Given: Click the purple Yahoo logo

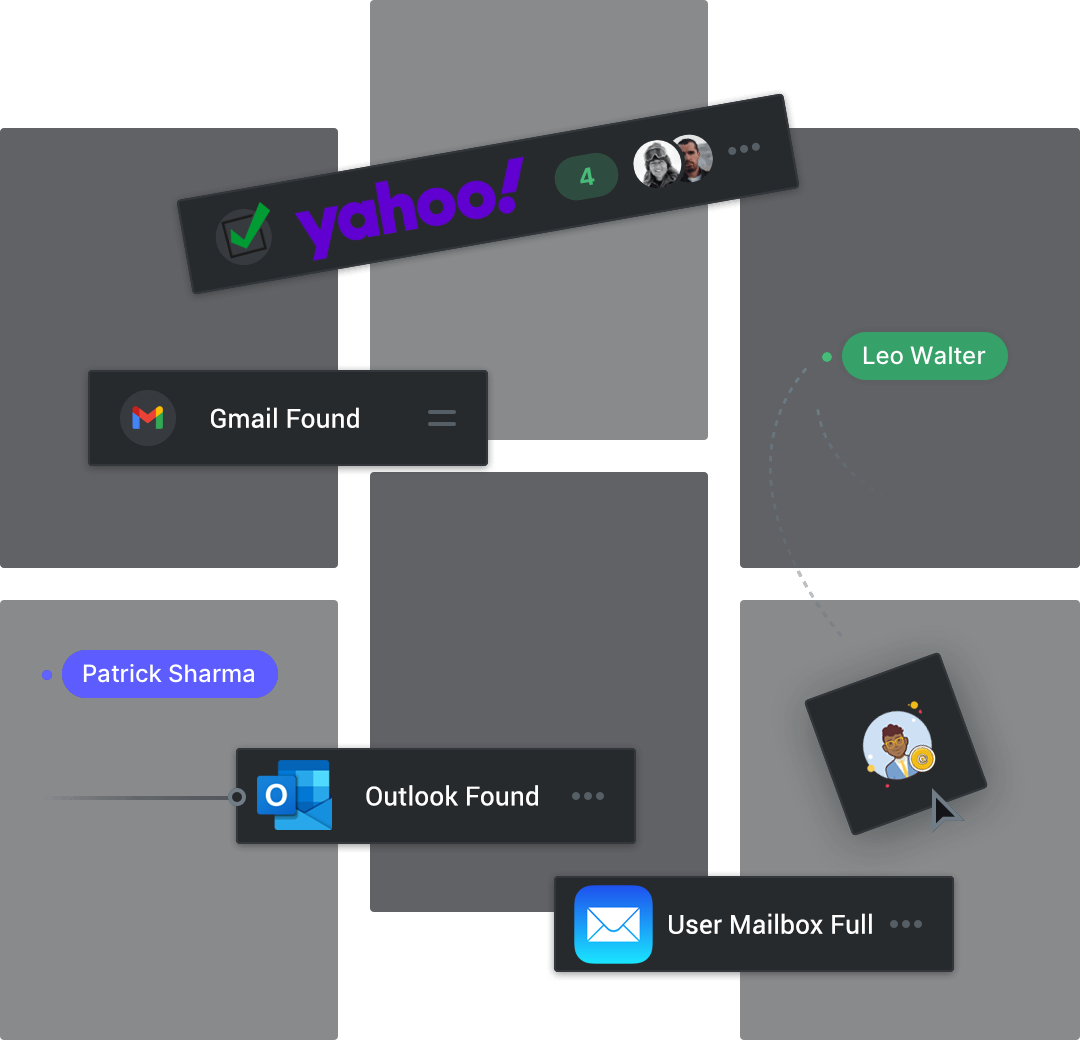Looking at the screenshot, I should 410,209.
